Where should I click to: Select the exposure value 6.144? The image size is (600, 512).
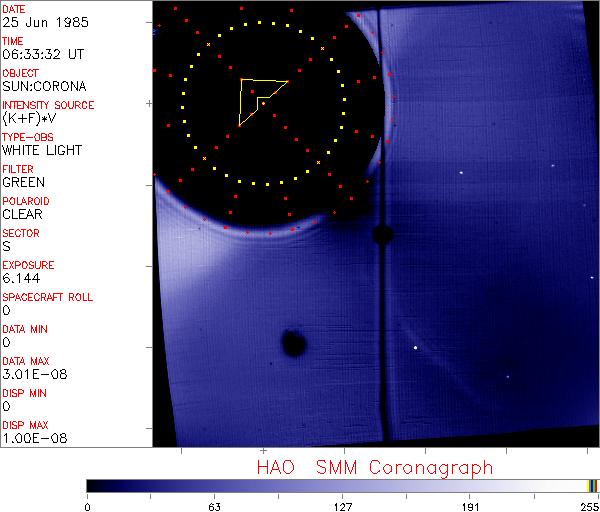[x=20, y=278]
